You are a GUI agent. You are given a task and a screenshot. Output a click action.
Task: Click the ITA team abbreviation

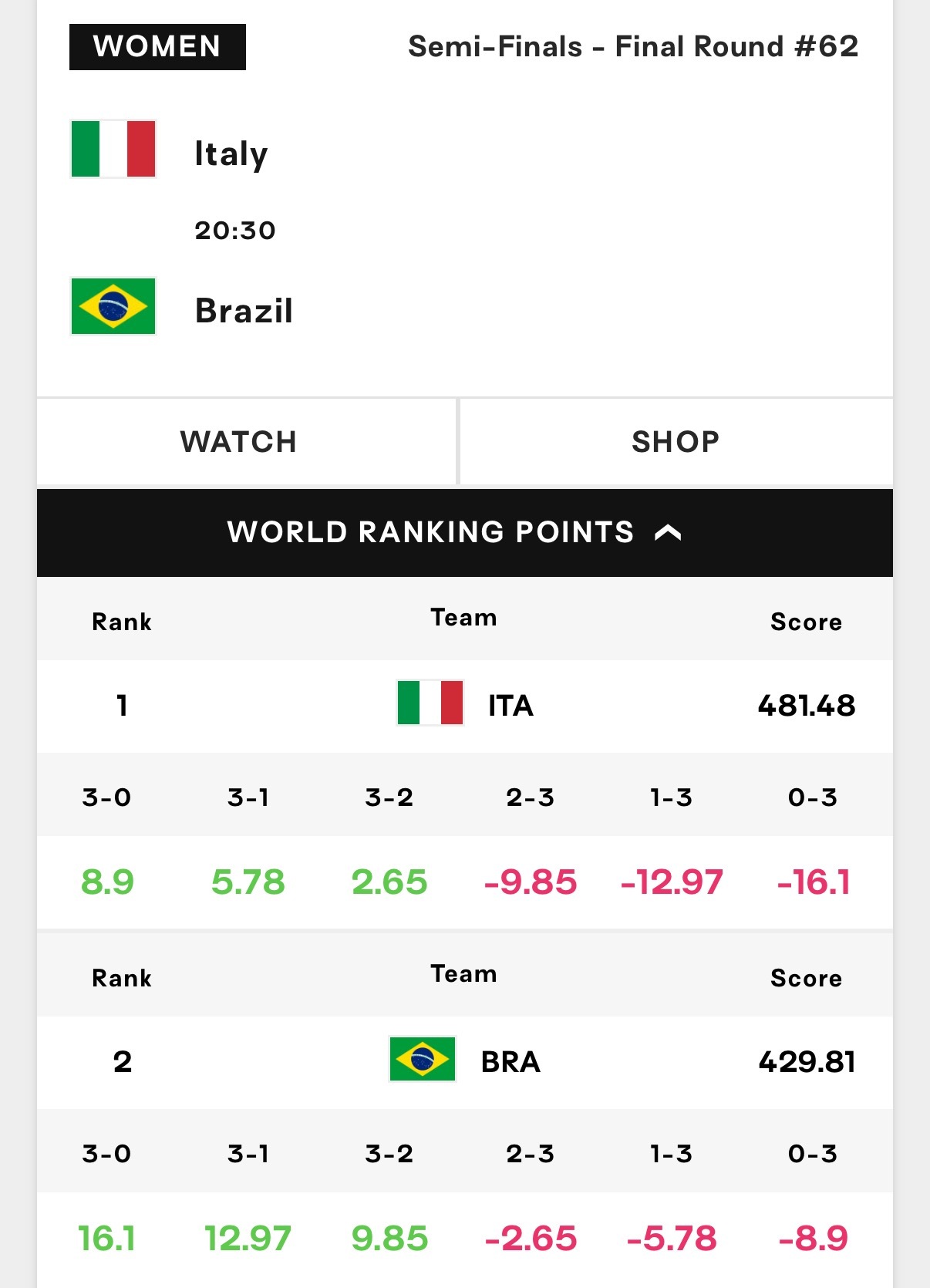[510, 705]
